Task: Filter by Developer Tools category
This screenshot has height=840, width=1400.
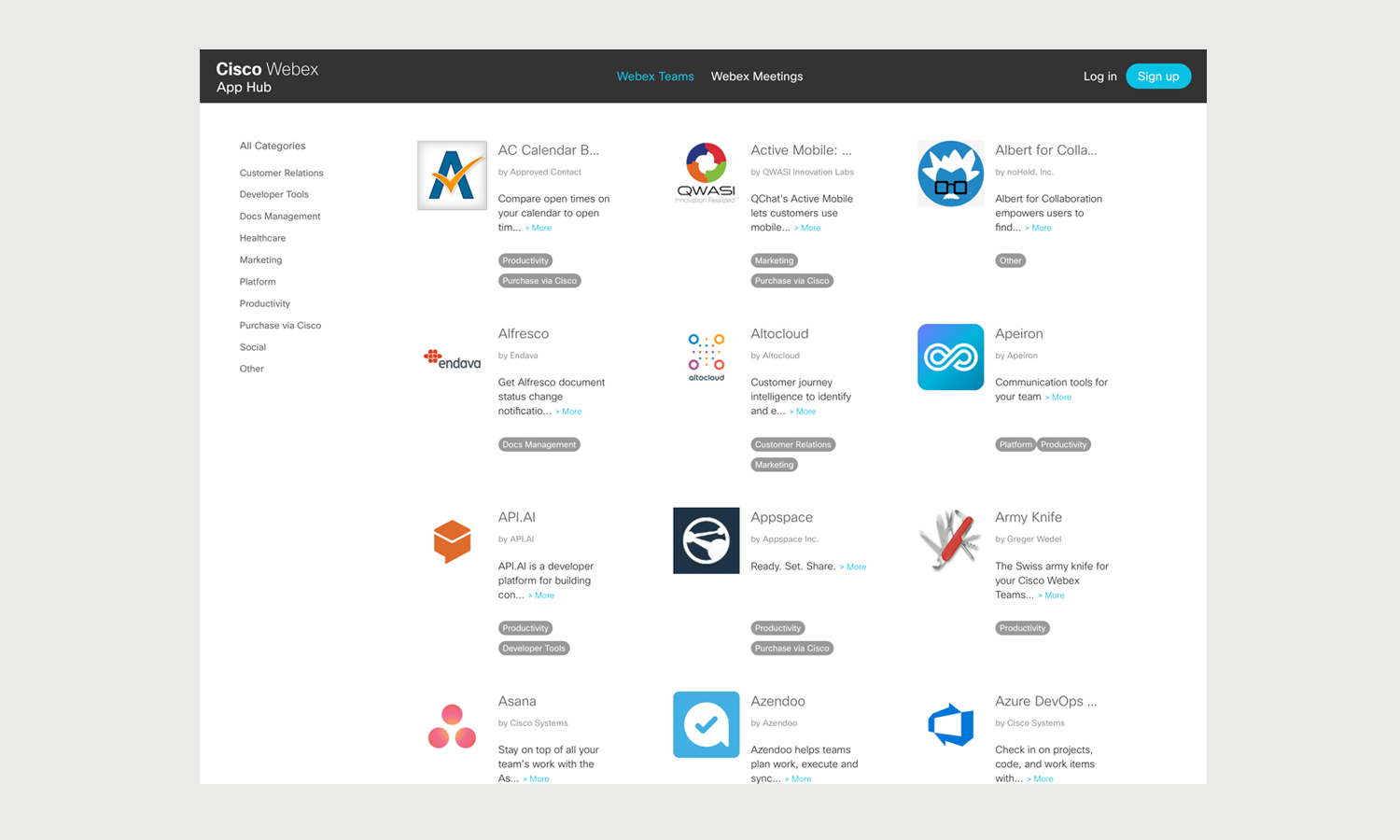Action: pyautogui.click(x=273, y=194)
